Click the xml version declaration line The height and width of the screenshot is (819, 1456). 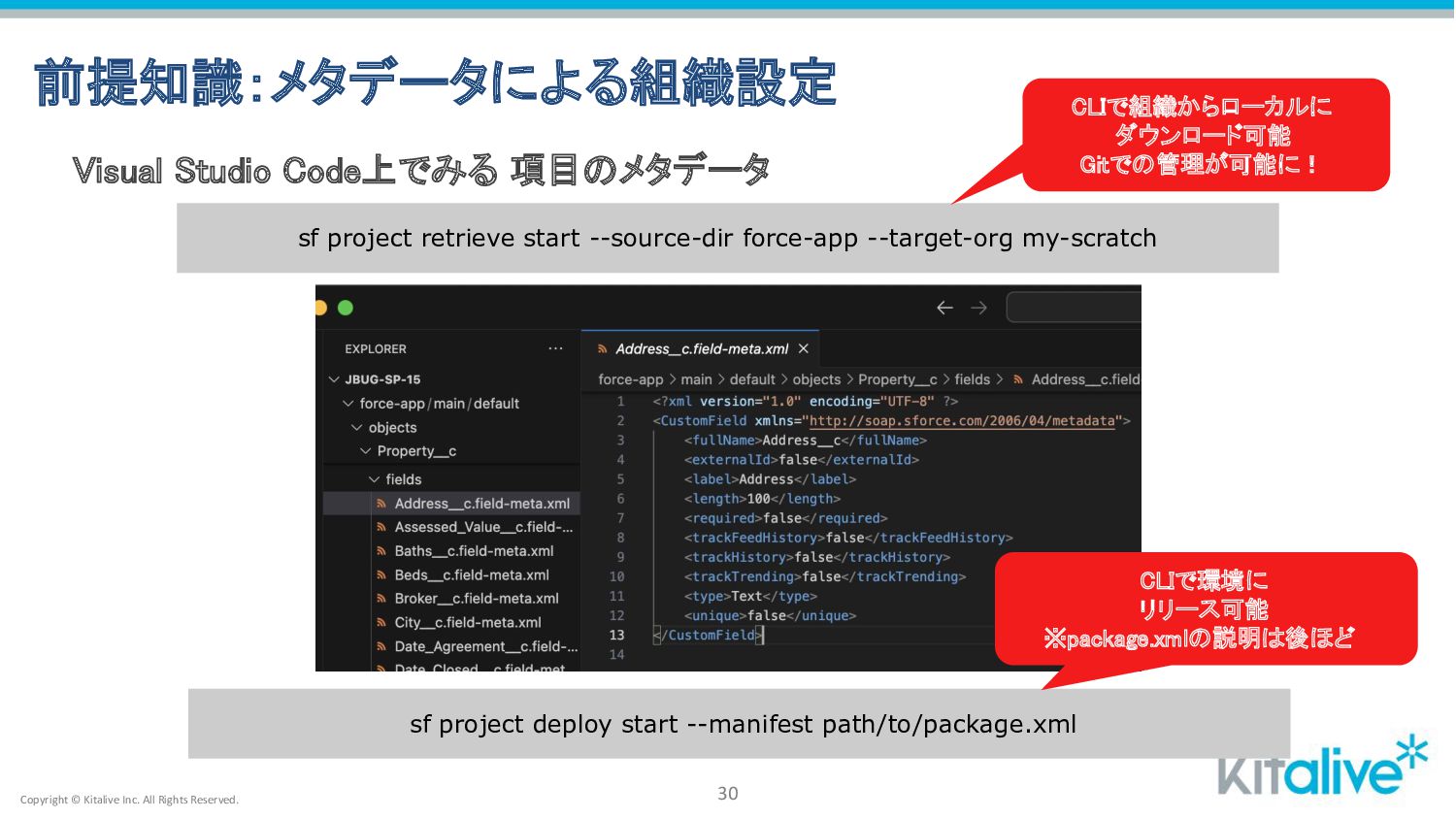click(805, 401)
